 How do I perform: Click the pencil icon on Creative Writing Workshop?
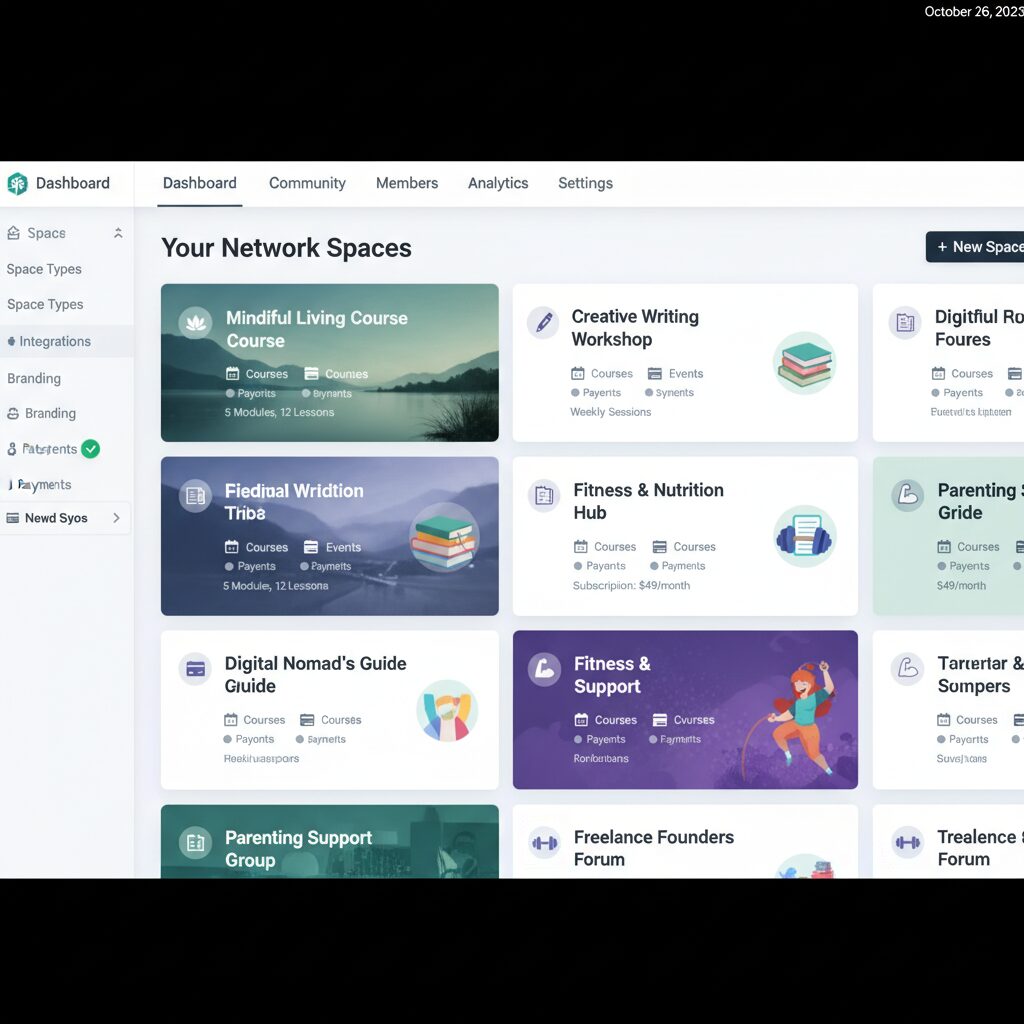pos(543,322)
